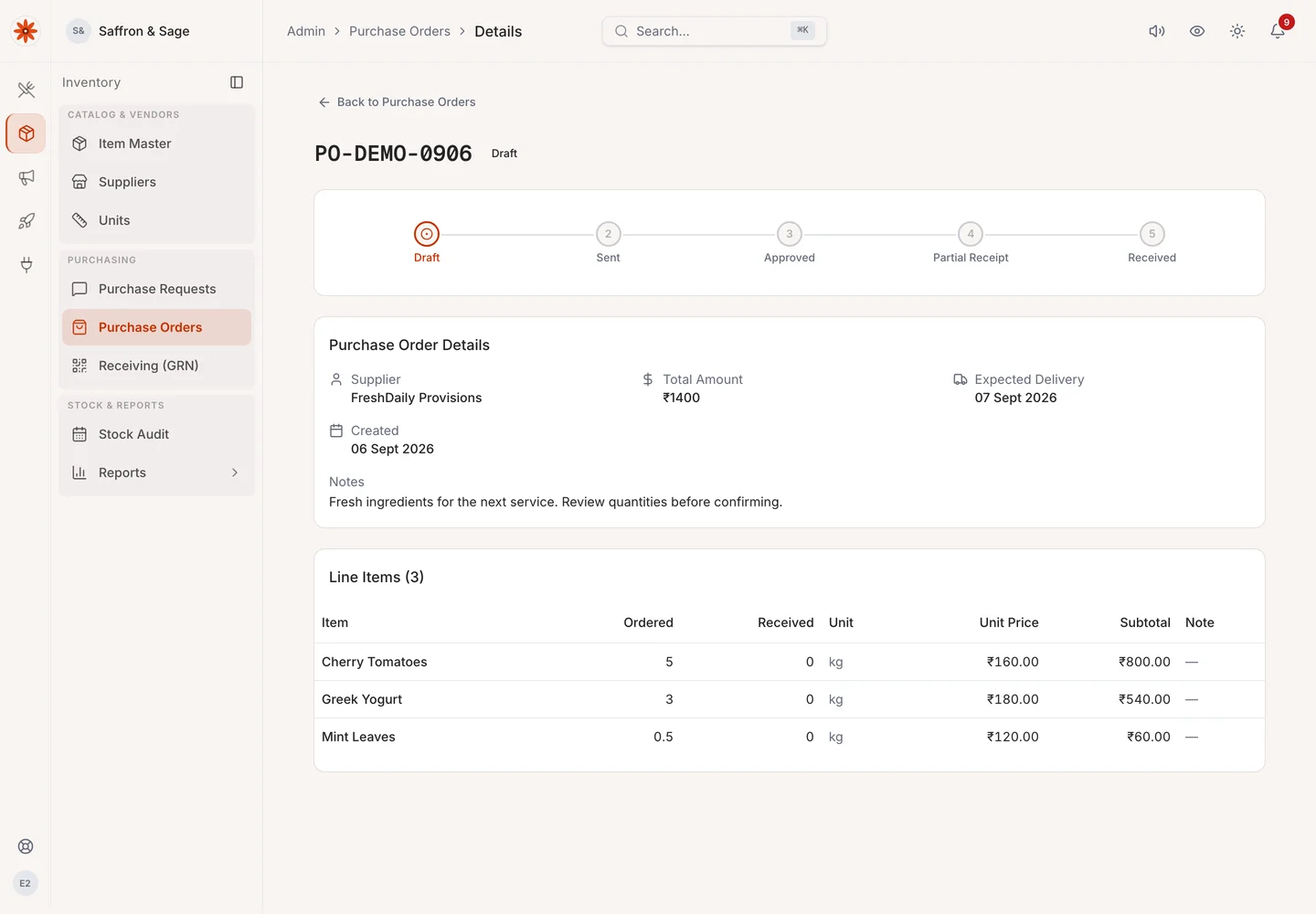Viewport: 1316px width, 914px height.
Task: Open the notifications bell
Action: click(1278, 31)
